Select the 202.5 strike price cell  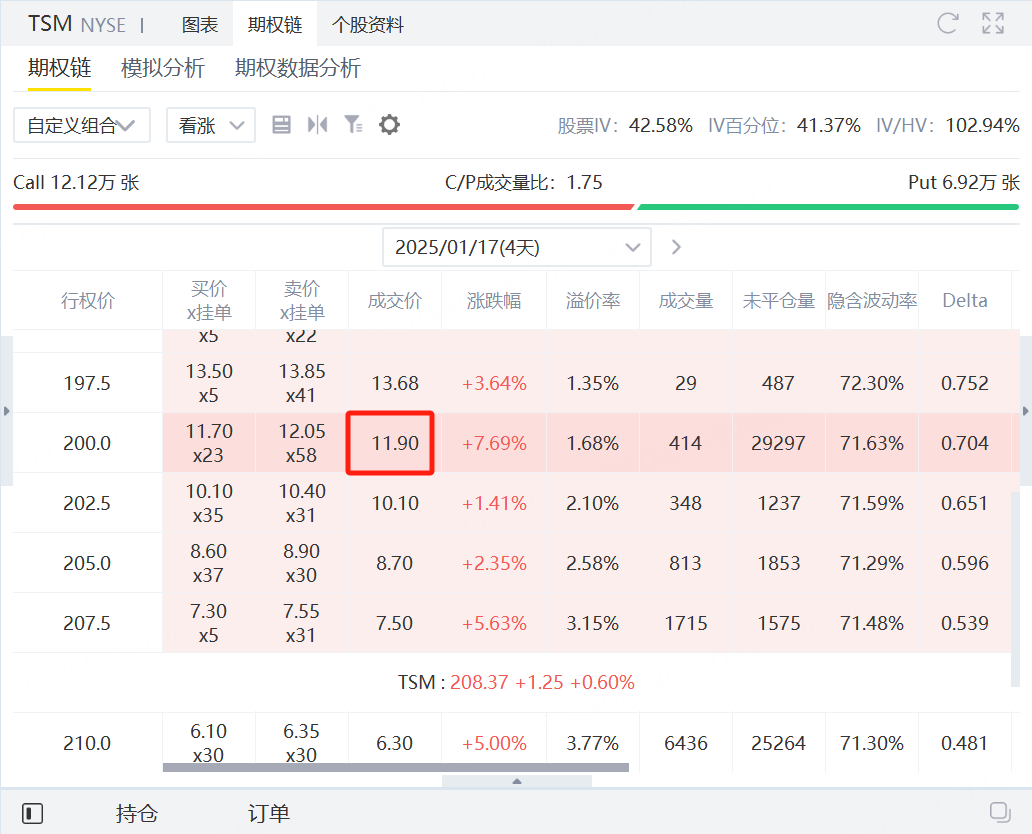click(87, 503)
